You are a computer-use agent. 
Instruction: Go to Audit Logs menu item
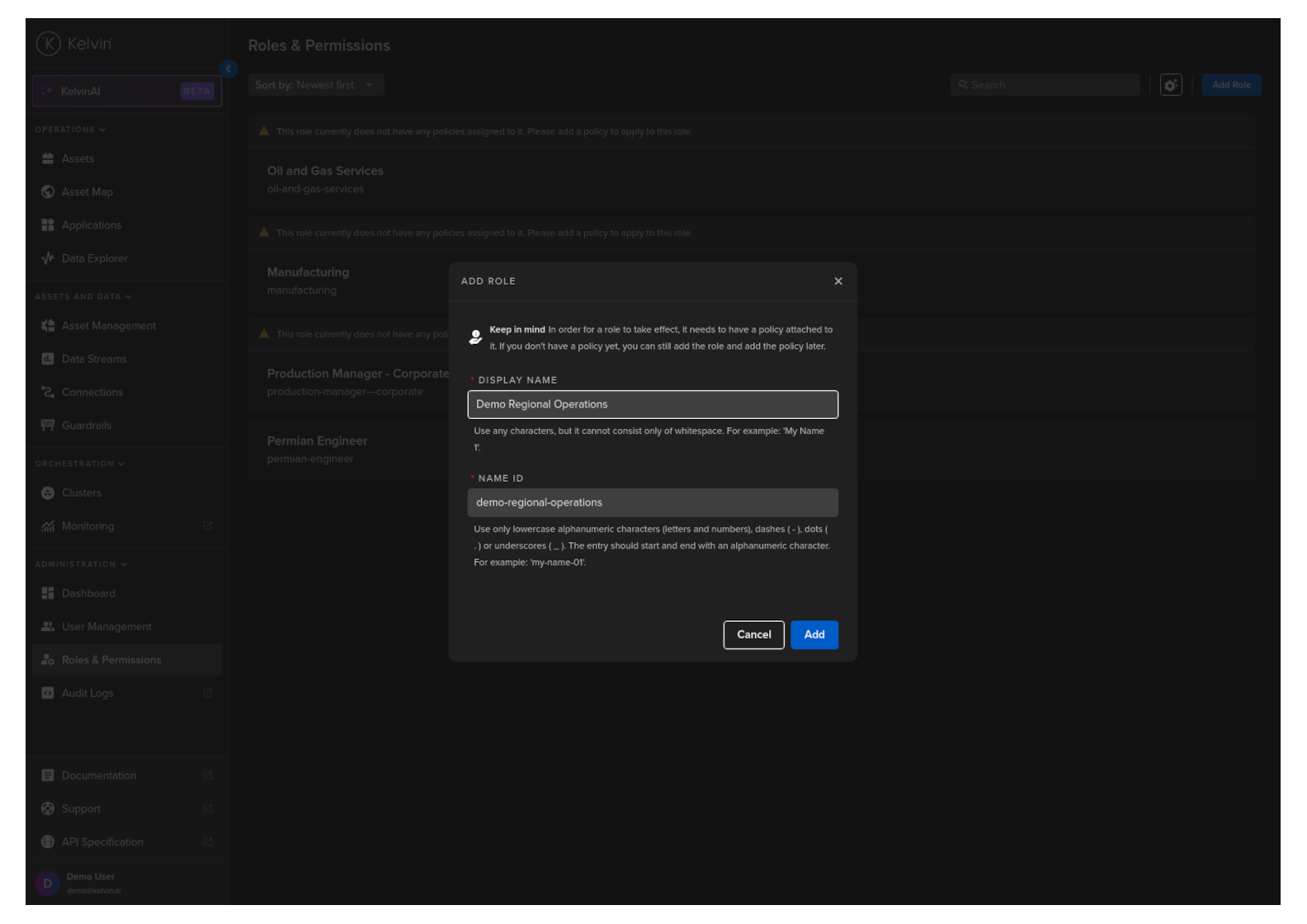point(87,694)
